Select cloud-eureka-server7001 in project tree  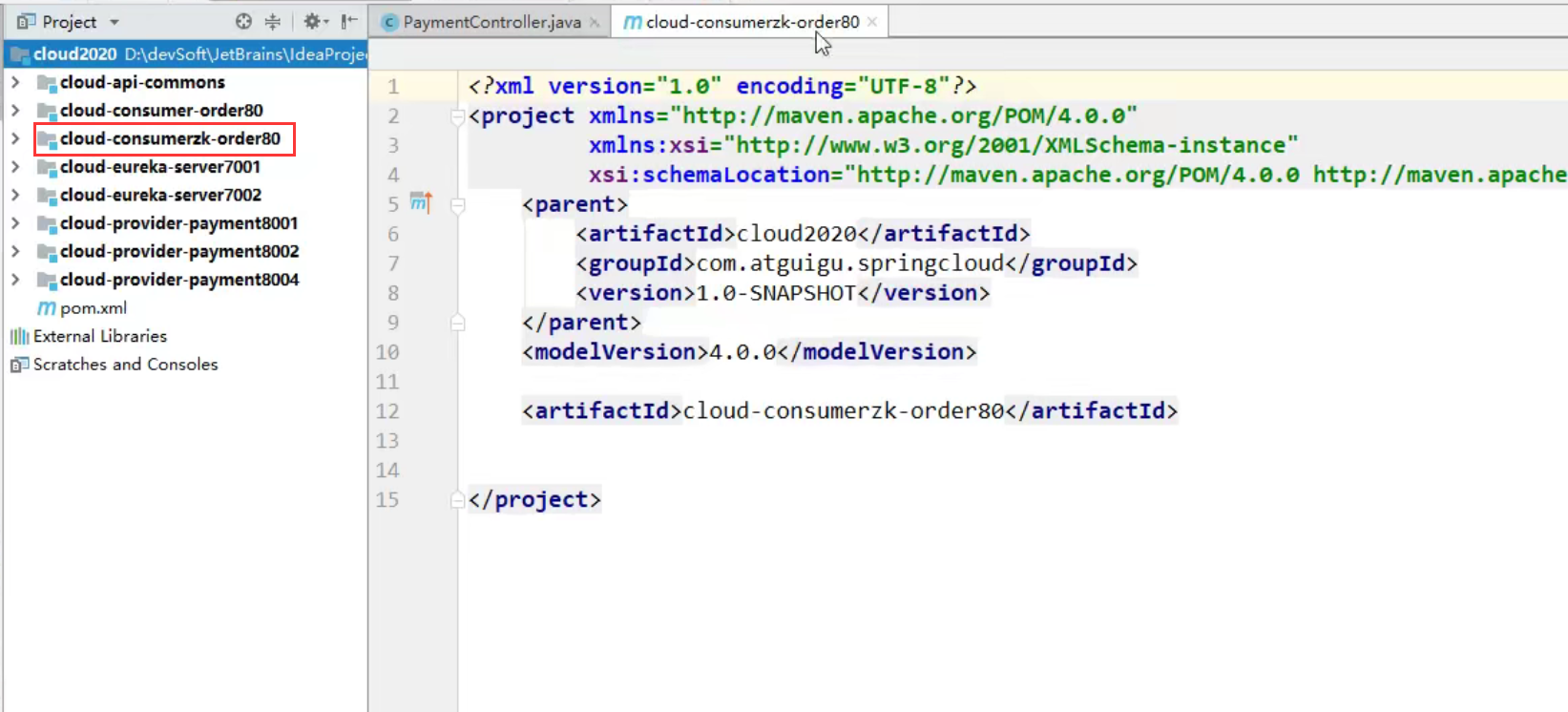coord(160,167)
